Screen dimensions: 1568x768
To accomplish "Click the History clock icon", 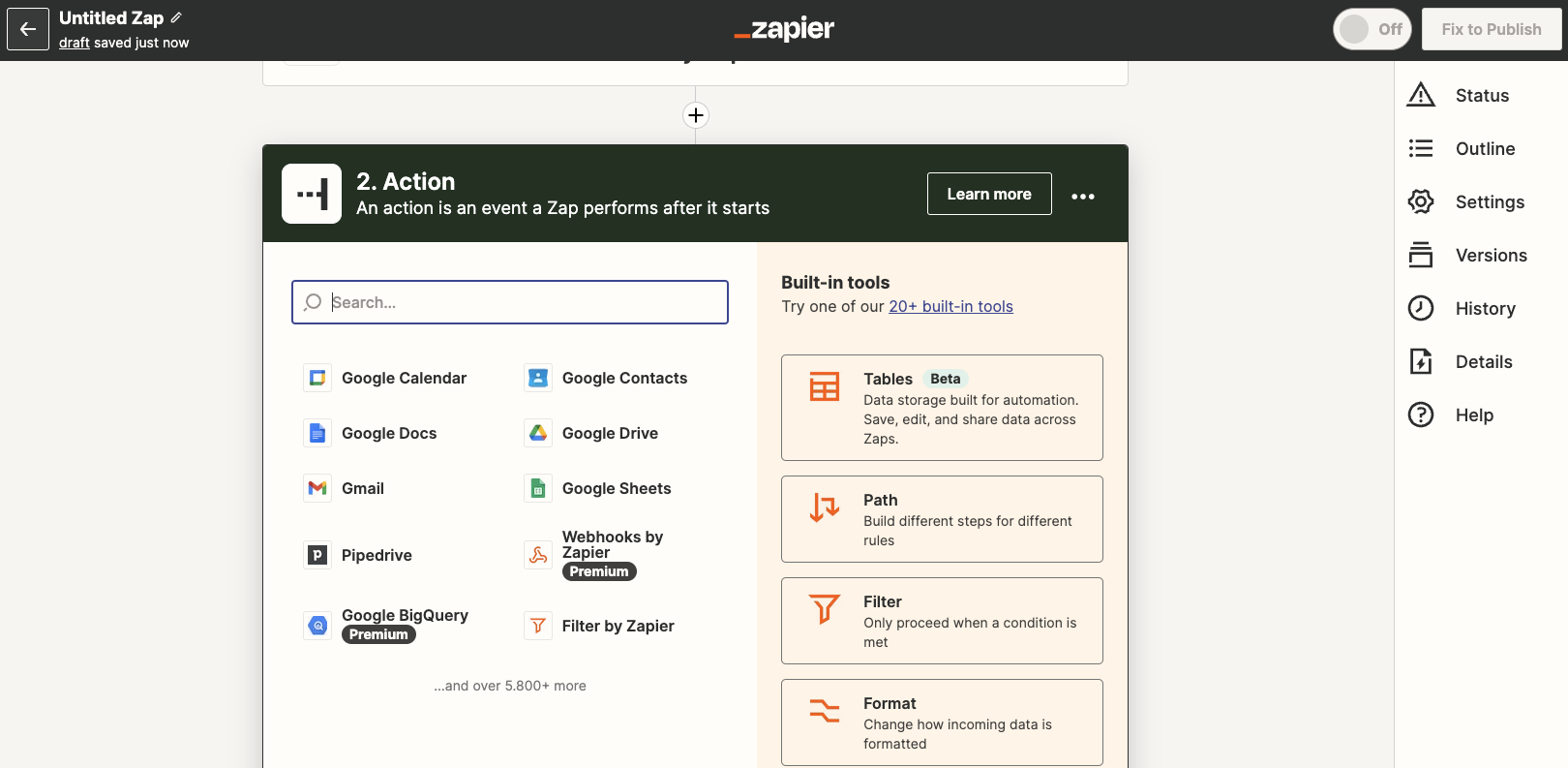I will point(1421,308).
